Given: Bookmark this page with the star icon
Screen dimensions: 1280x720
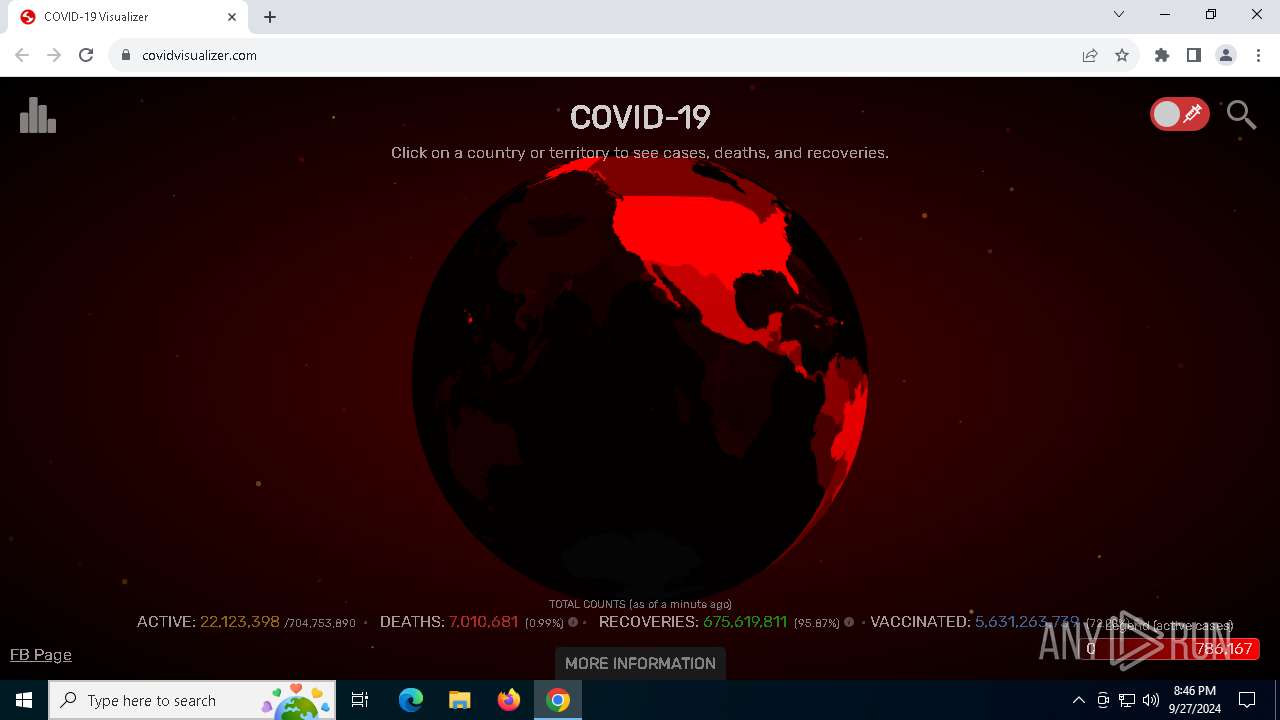Looking at the screenshot, I should click(x=1122, y=55).
